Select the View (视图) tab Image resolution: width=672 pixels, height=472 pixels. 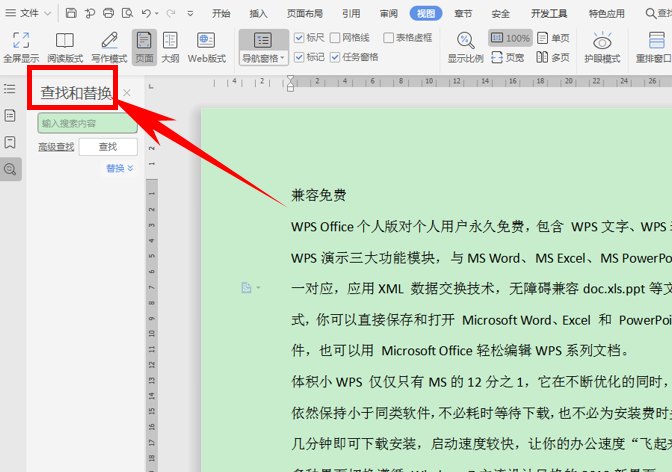click(426, 14)
